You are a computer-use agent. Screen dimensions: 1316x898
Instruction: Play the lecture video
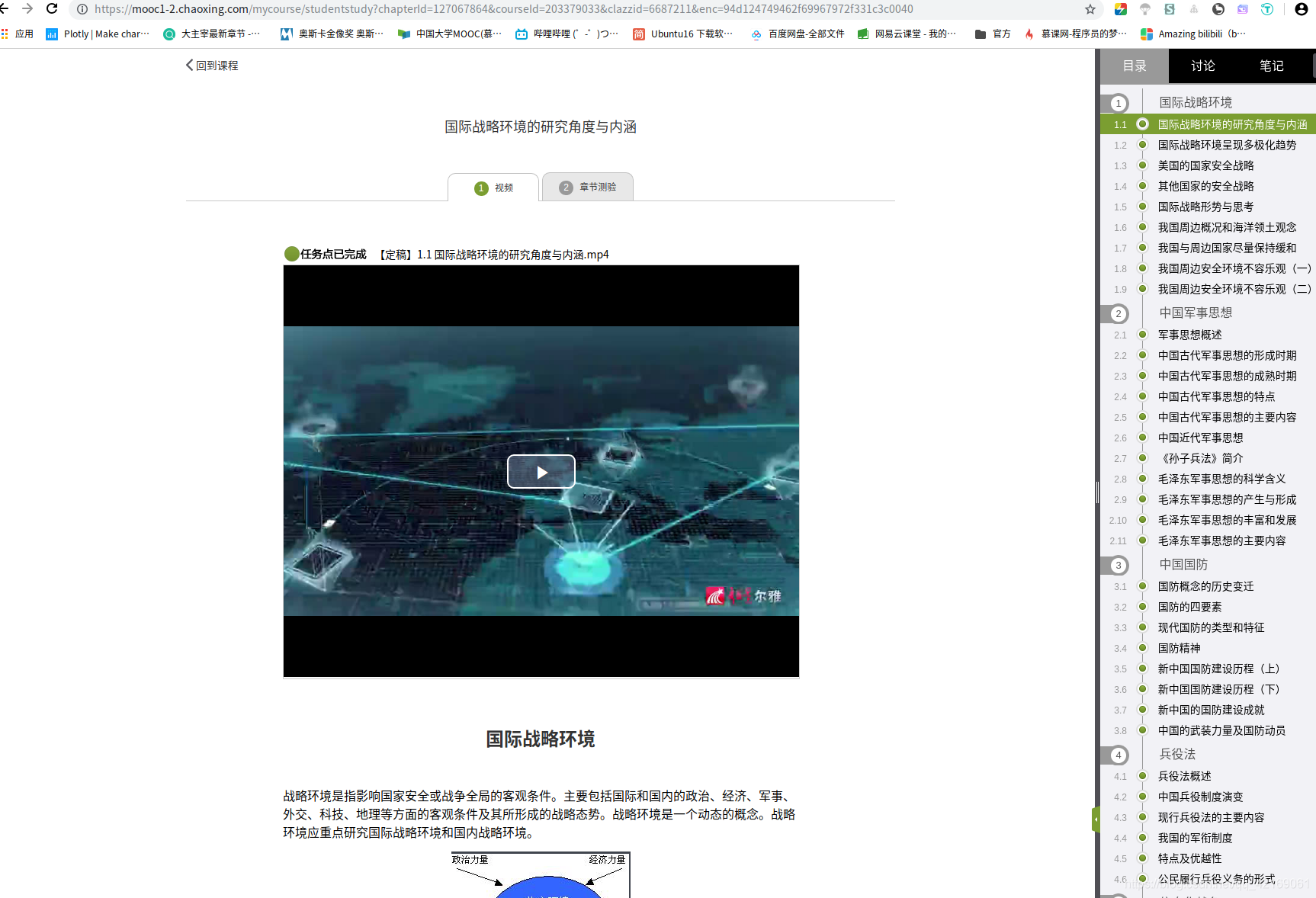(x=541, y=472)
